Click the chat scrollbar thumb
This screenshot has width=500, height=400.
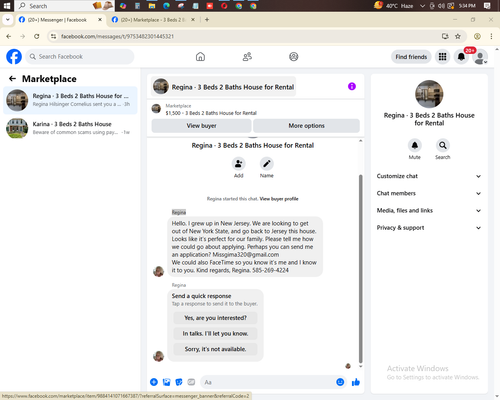(360, 269)
